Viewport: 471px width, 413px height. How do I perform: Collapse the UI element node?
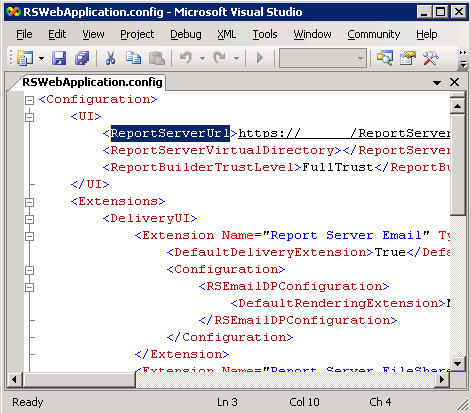[30, 117]
